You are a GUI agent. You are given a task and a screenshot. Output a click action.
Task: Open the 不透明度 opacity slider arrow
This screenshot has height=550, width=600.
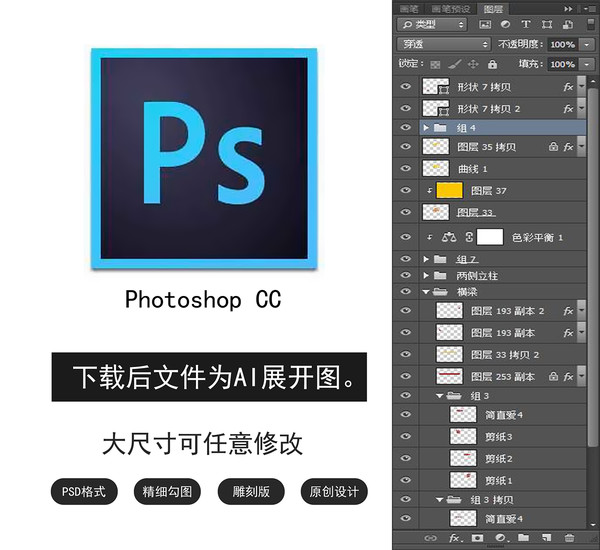(x=587, y=45)
